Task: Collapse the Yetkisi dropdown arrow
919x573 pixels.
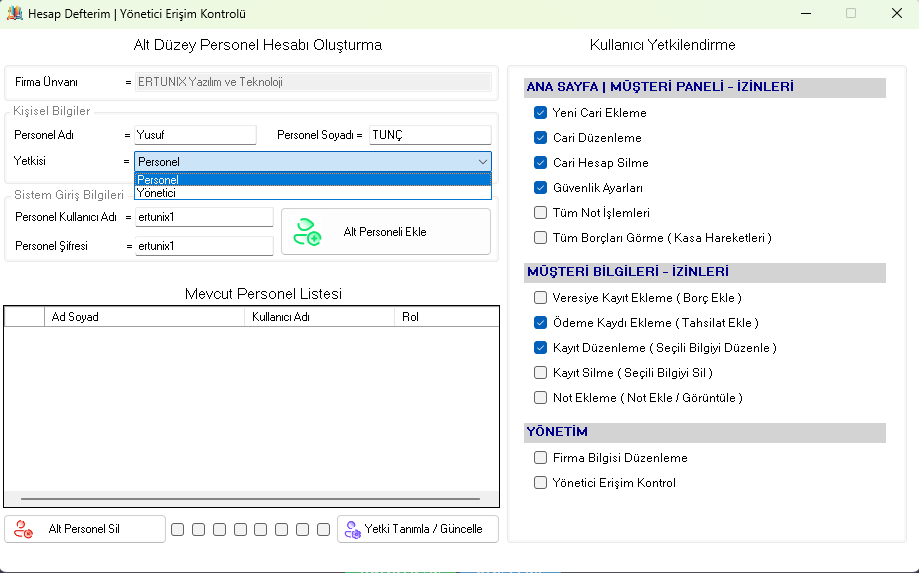Action: pyautogui.click(x=483, y=161)
